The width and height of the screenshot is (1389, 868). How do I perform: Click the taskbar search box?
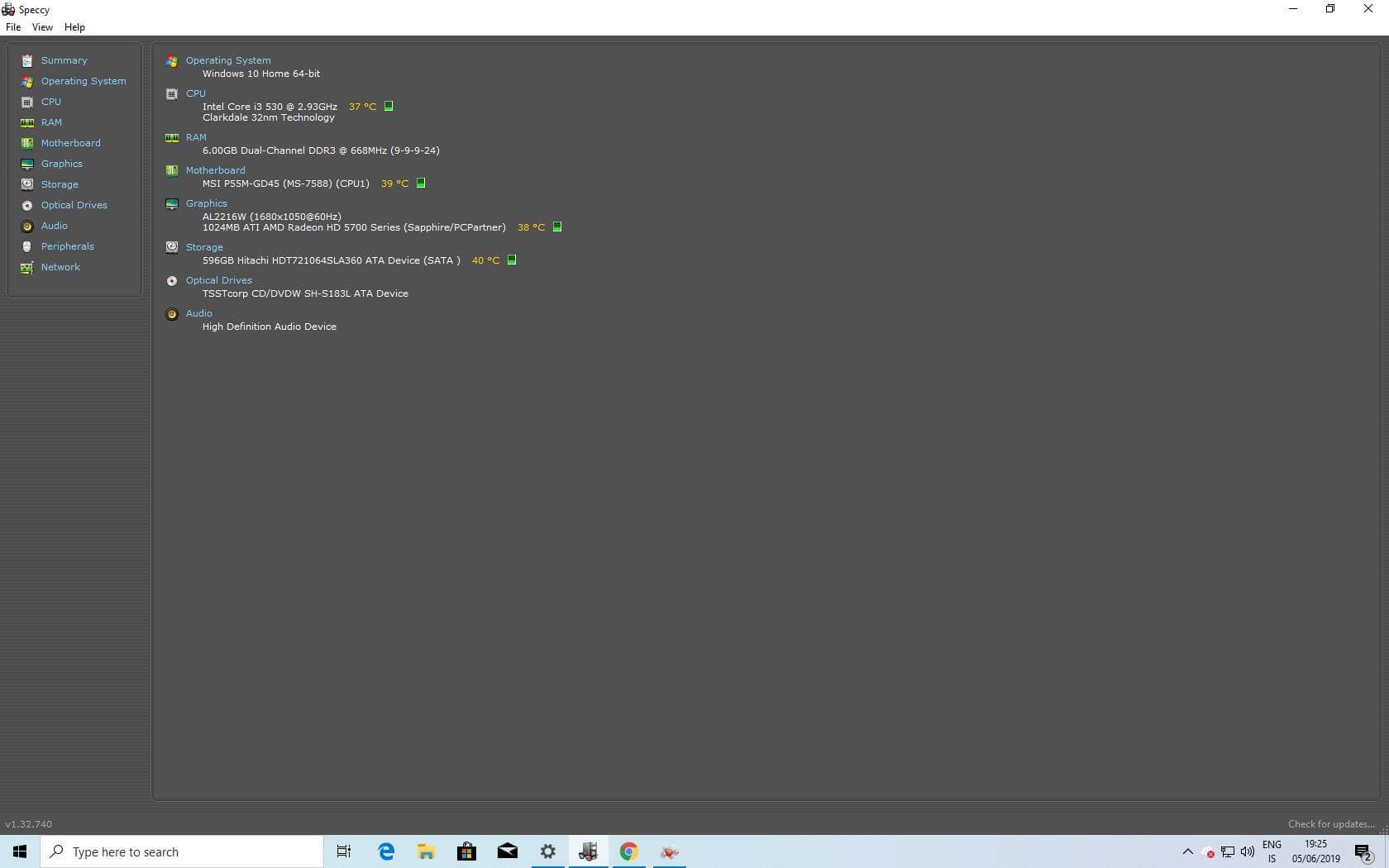182,851
